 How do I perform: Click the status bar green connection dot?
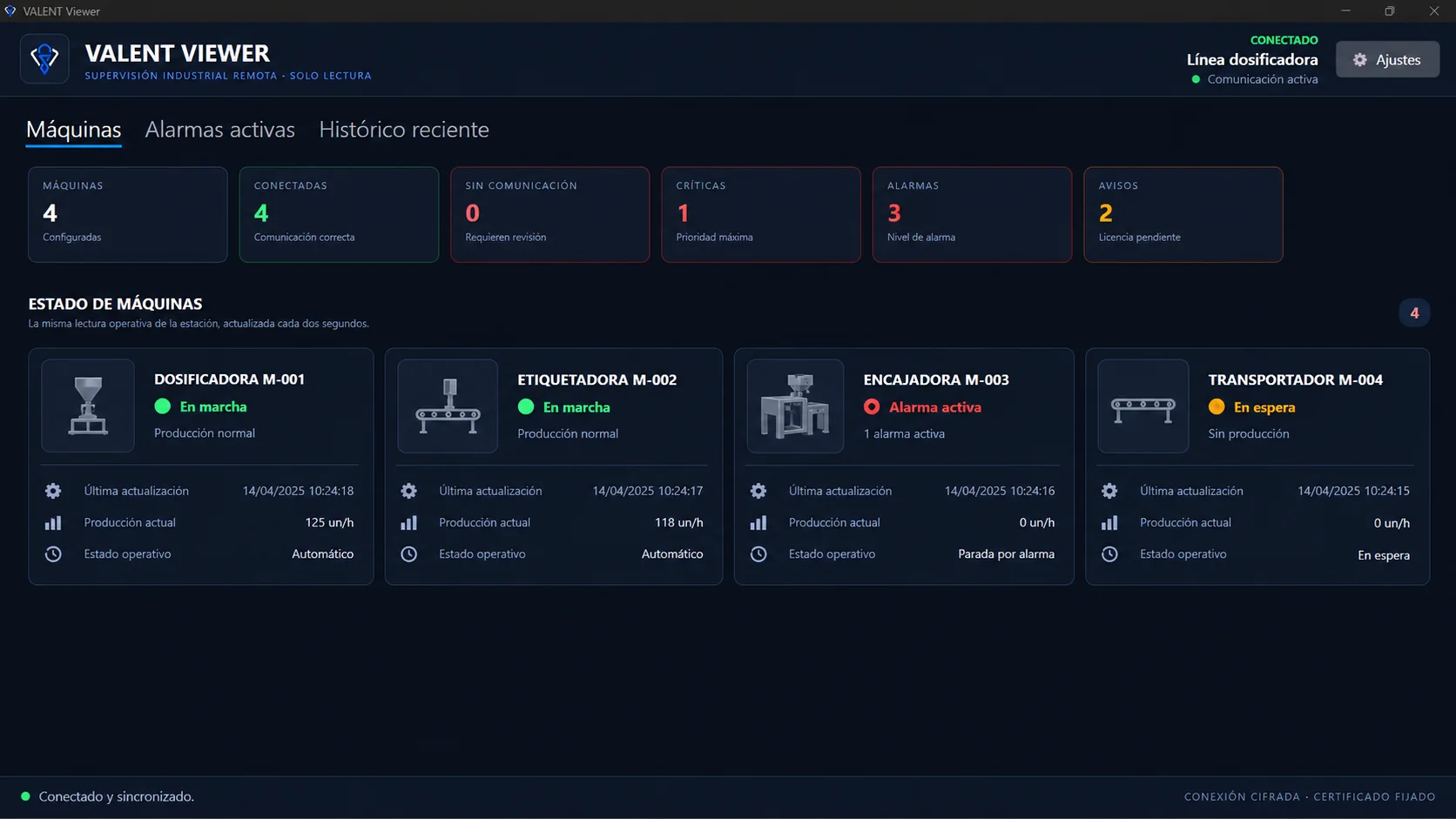pos(25,796)
